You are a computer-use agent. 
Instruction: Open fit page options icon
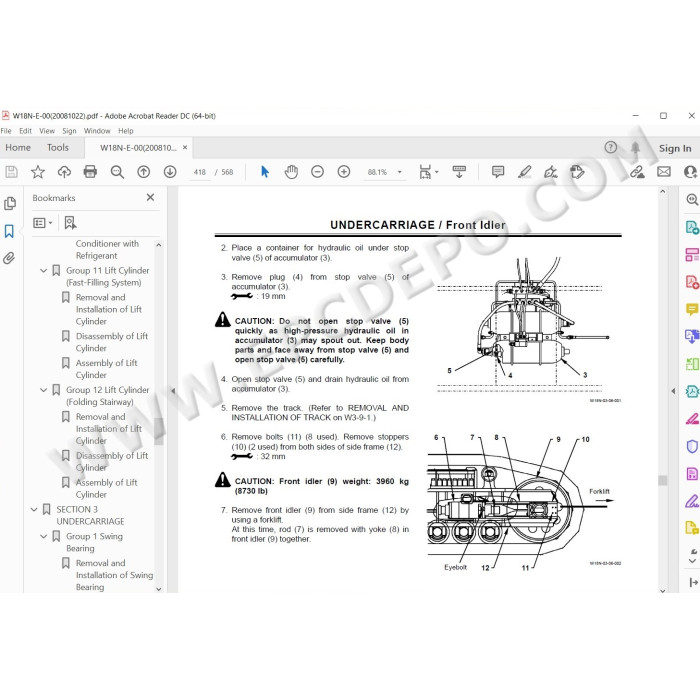point(425,172)
